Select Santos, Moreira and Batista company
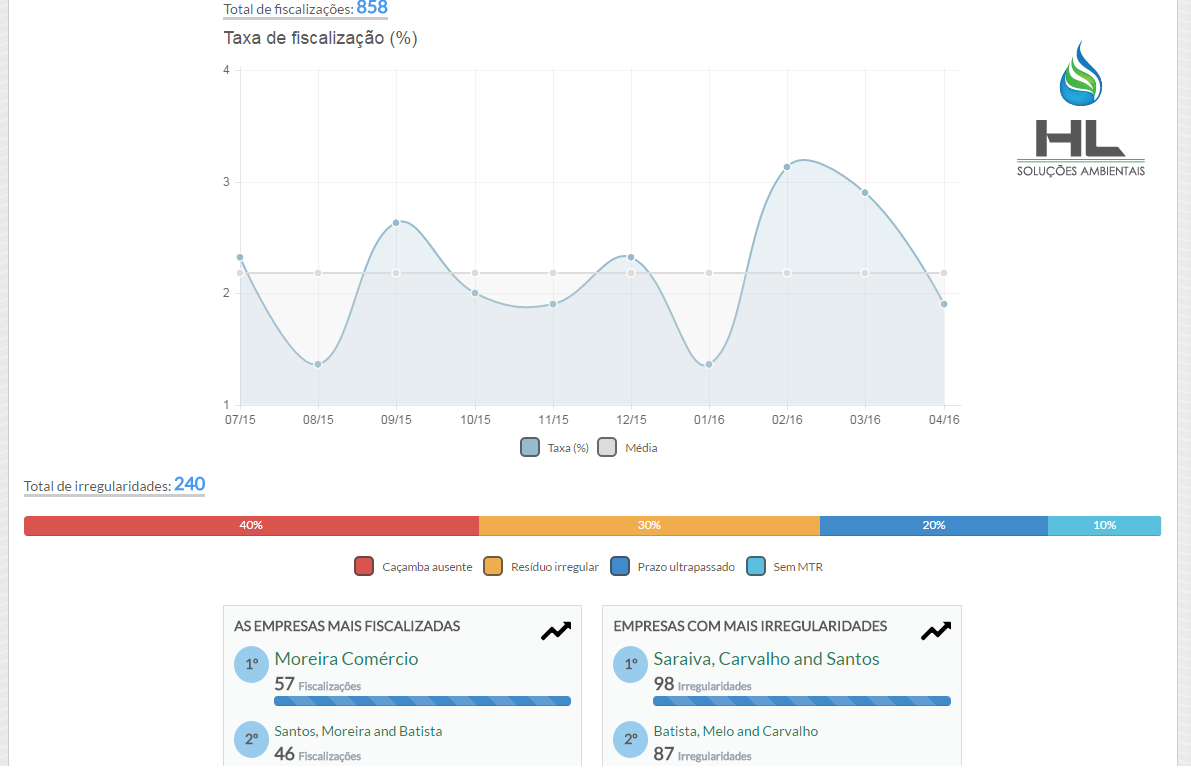The image size is (1191, 771). click(358, 731)
